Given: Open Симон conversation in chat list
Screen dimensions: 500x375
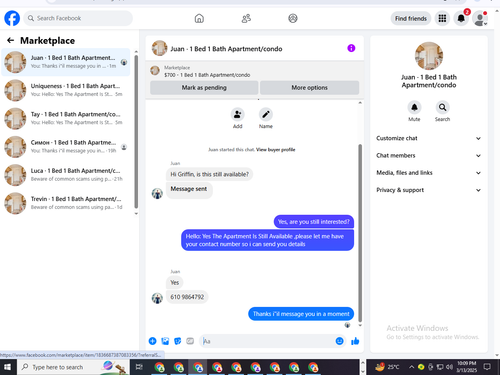Looking at the screenshot, I should point(66,147).
